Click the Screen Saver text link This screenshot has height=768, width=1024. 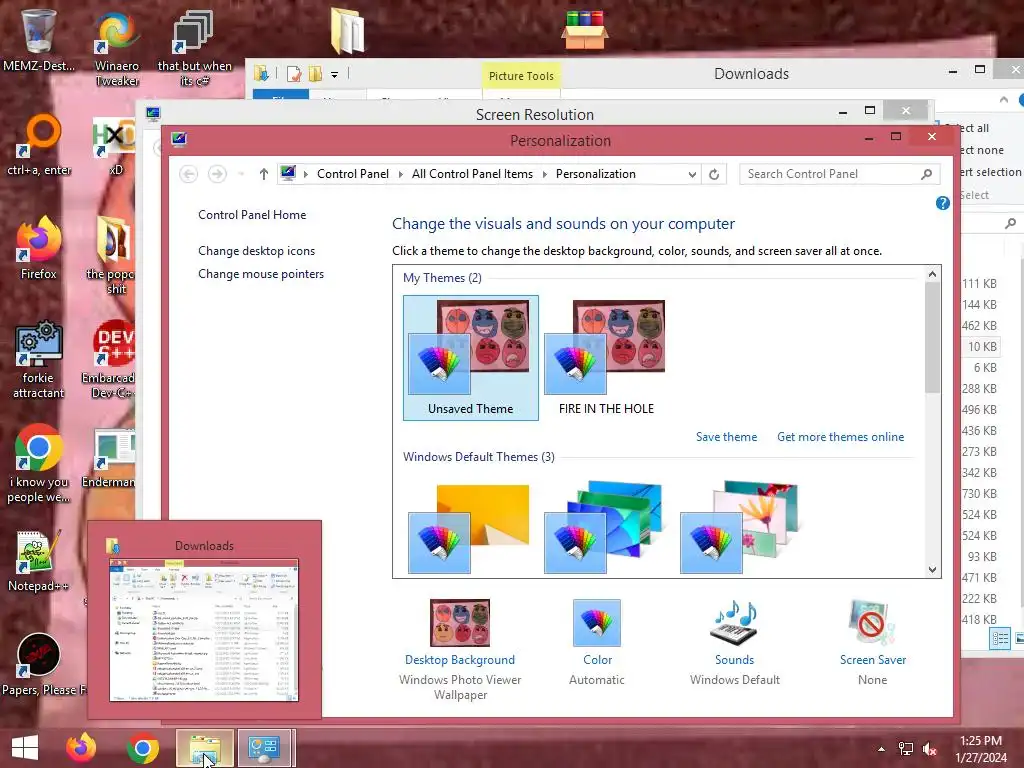[872, 660]
